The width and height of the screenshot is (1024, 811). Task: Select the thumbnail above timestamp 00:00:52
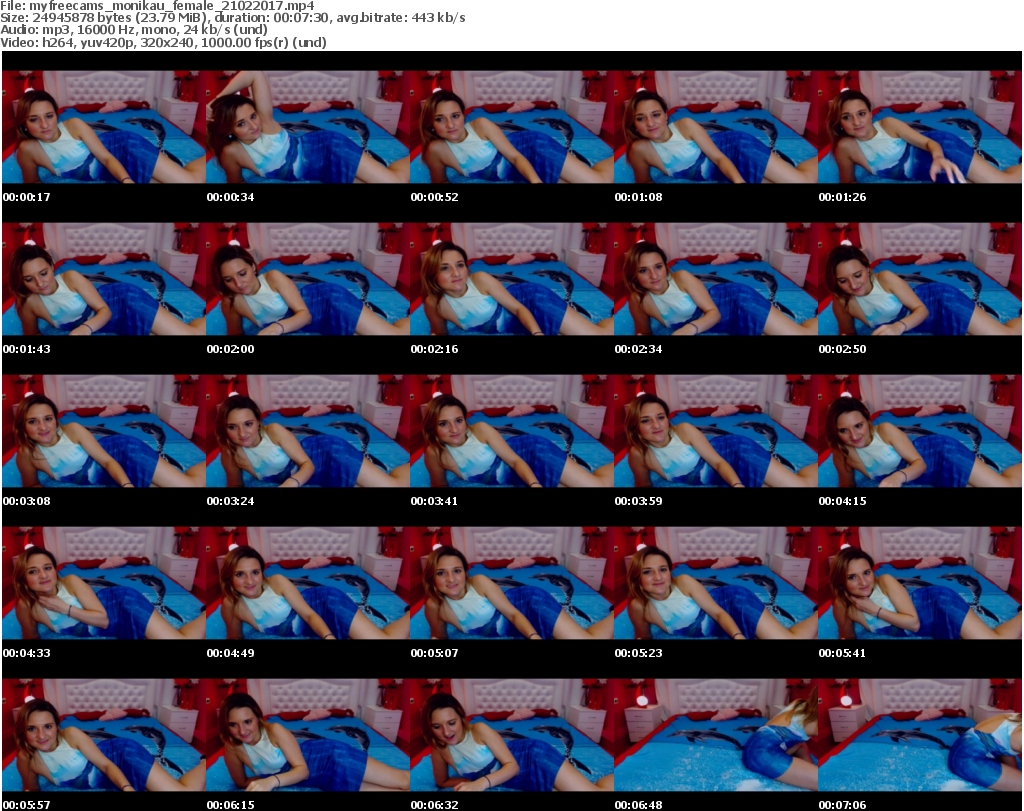point(511,127)
